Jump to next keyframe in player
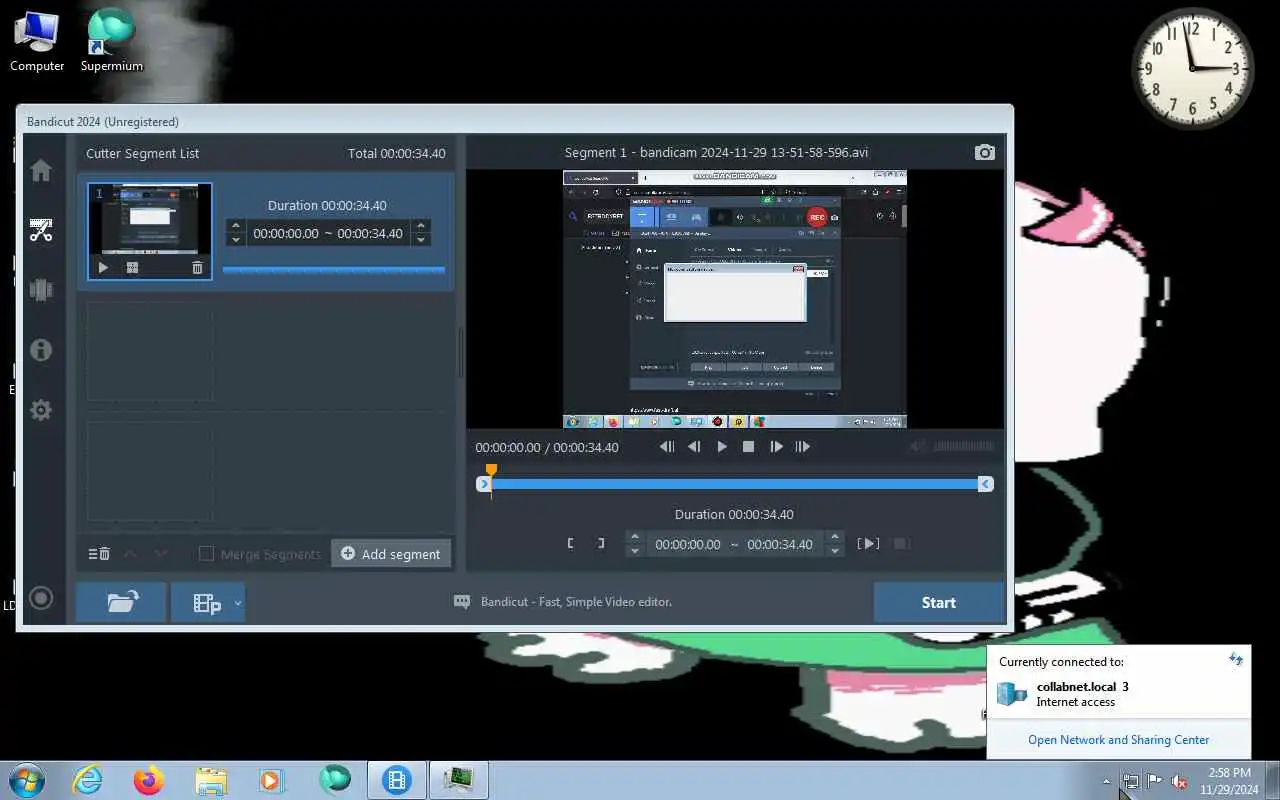Viewport: 1280px width, 800px height. [803, 447]
